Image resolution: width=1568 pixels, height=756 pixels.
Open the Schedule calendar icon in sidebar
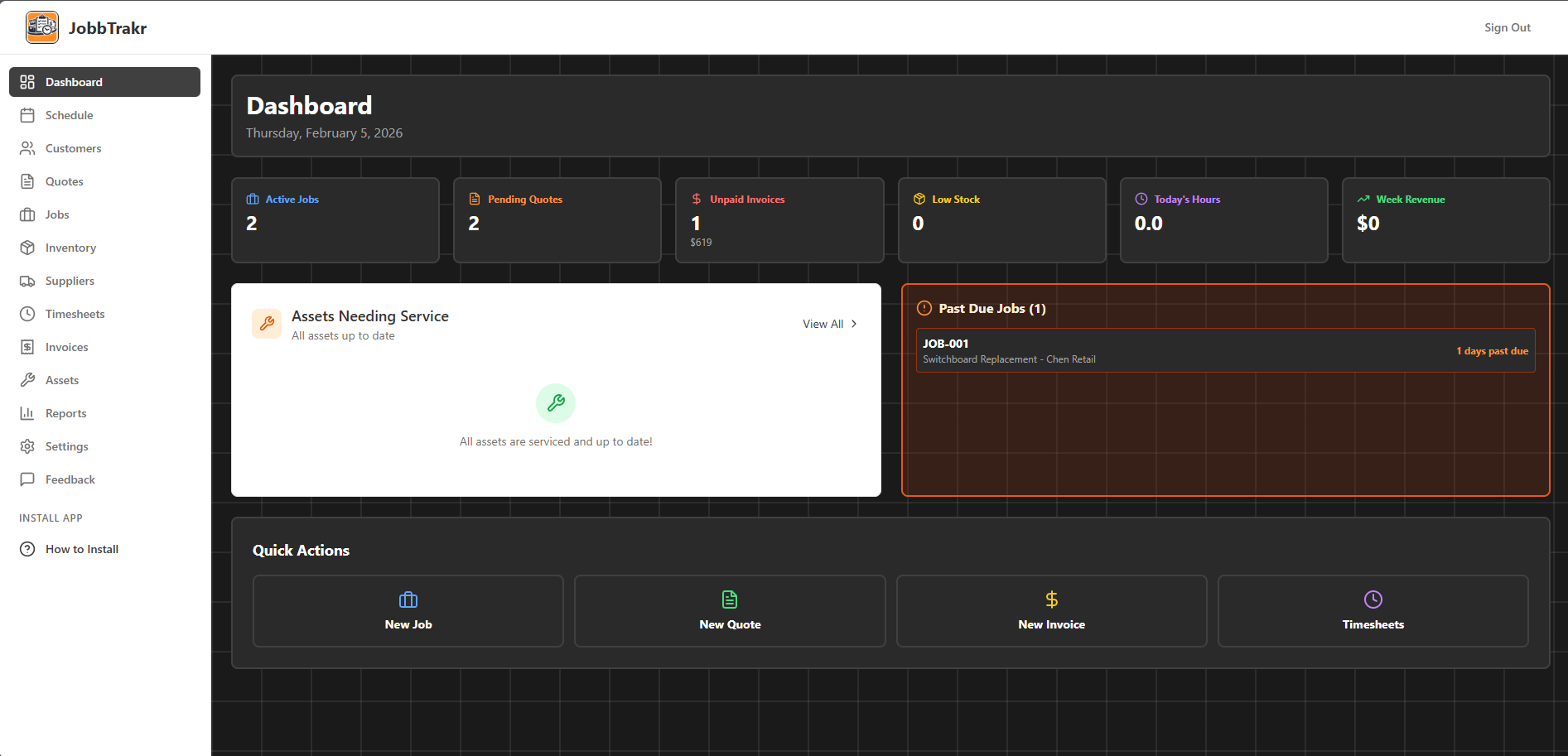click(x=27, y=115)
